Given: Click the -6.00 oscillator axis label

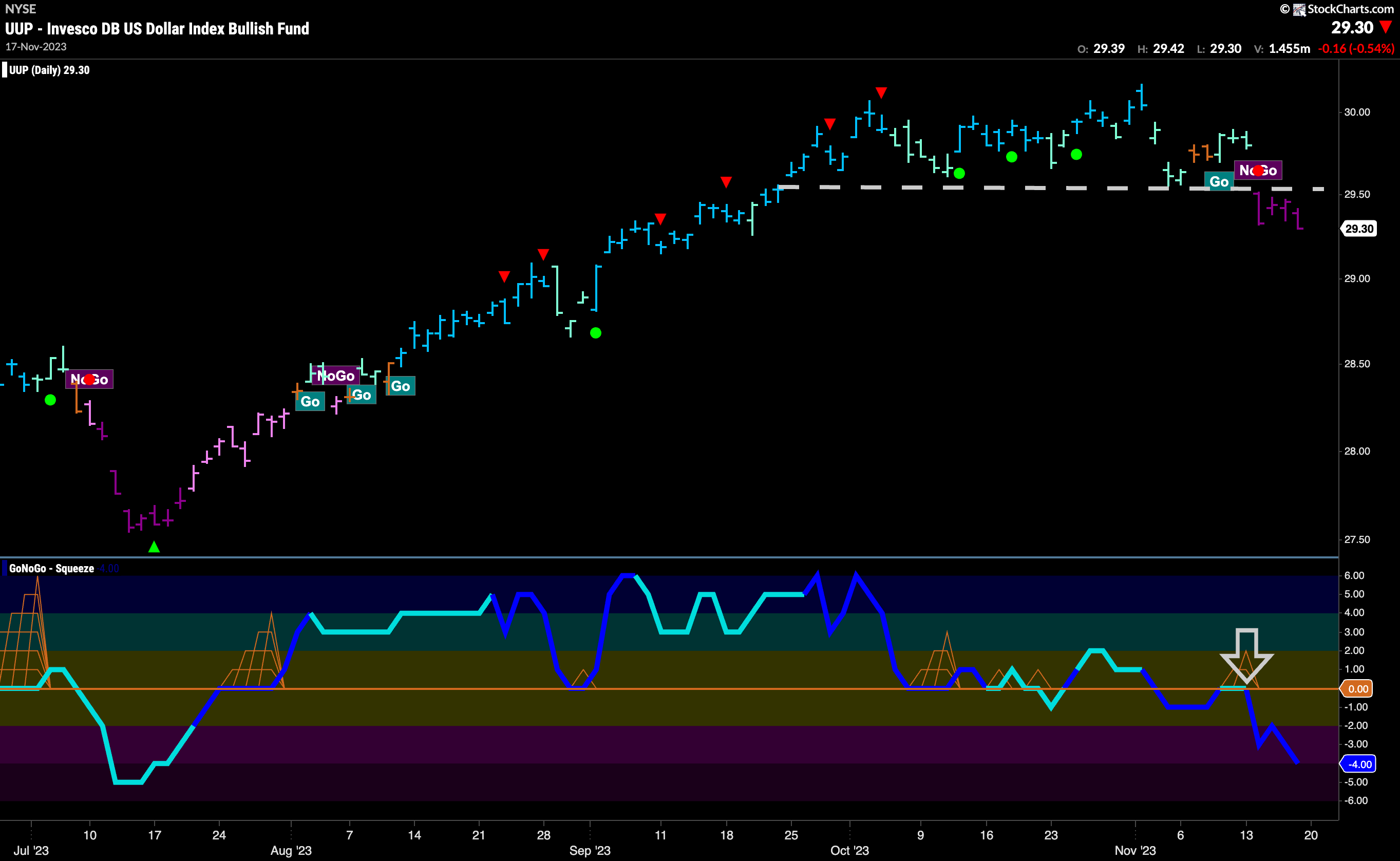Looking at the screenshot, I should (1356, 801).
